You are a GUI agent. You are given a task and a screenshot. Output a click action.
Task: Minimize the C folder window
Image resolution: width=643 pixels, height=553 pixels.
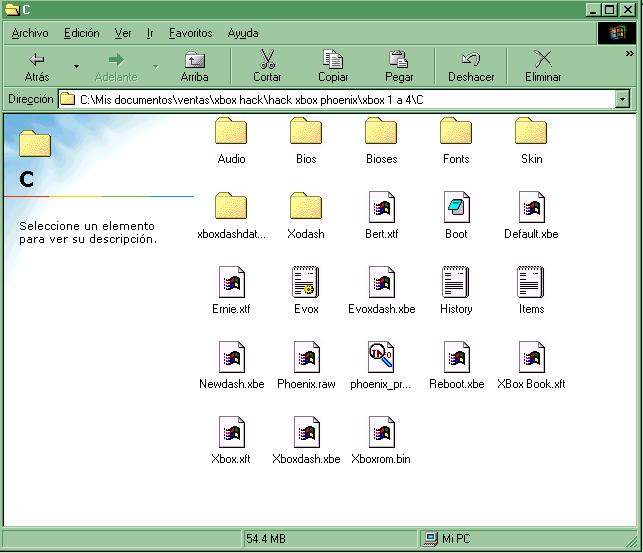tap(593, 9)
